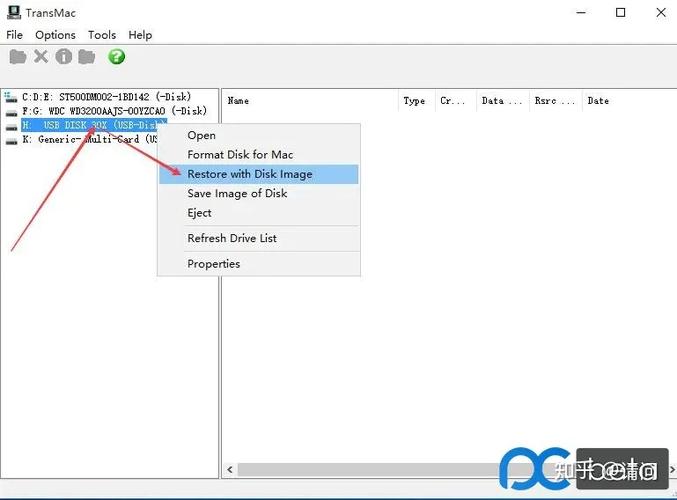This screenshot has height=500, width=677.
Task: Click the info toolbar icon
Action: (64, 57)
